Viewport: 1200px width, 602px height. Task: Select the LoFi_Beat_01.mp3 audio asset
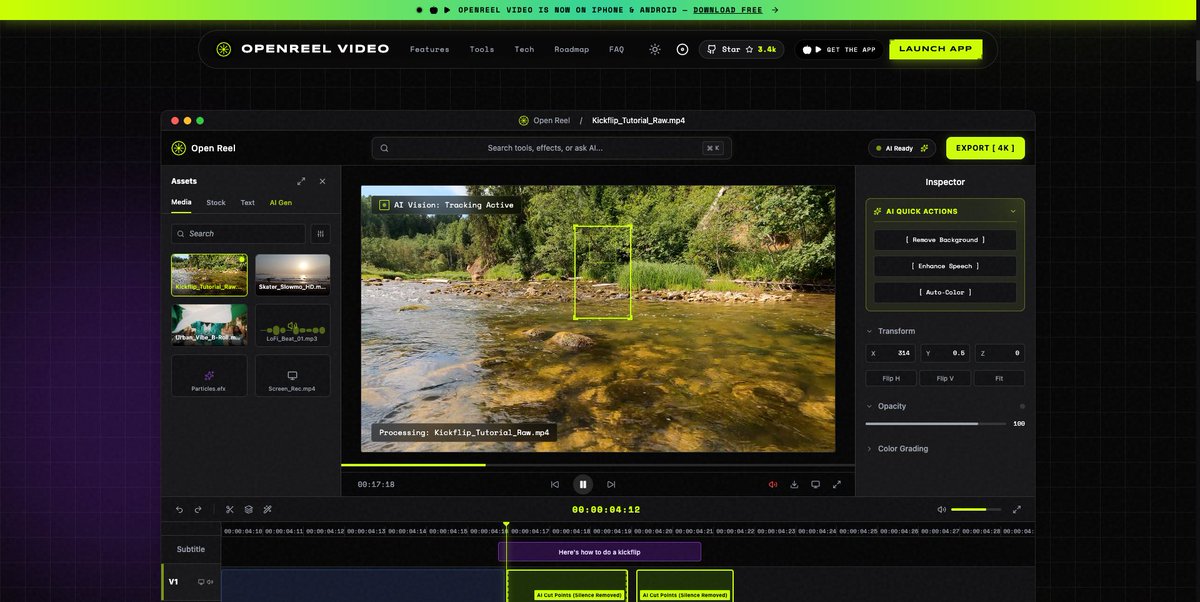tap(292, 325)
